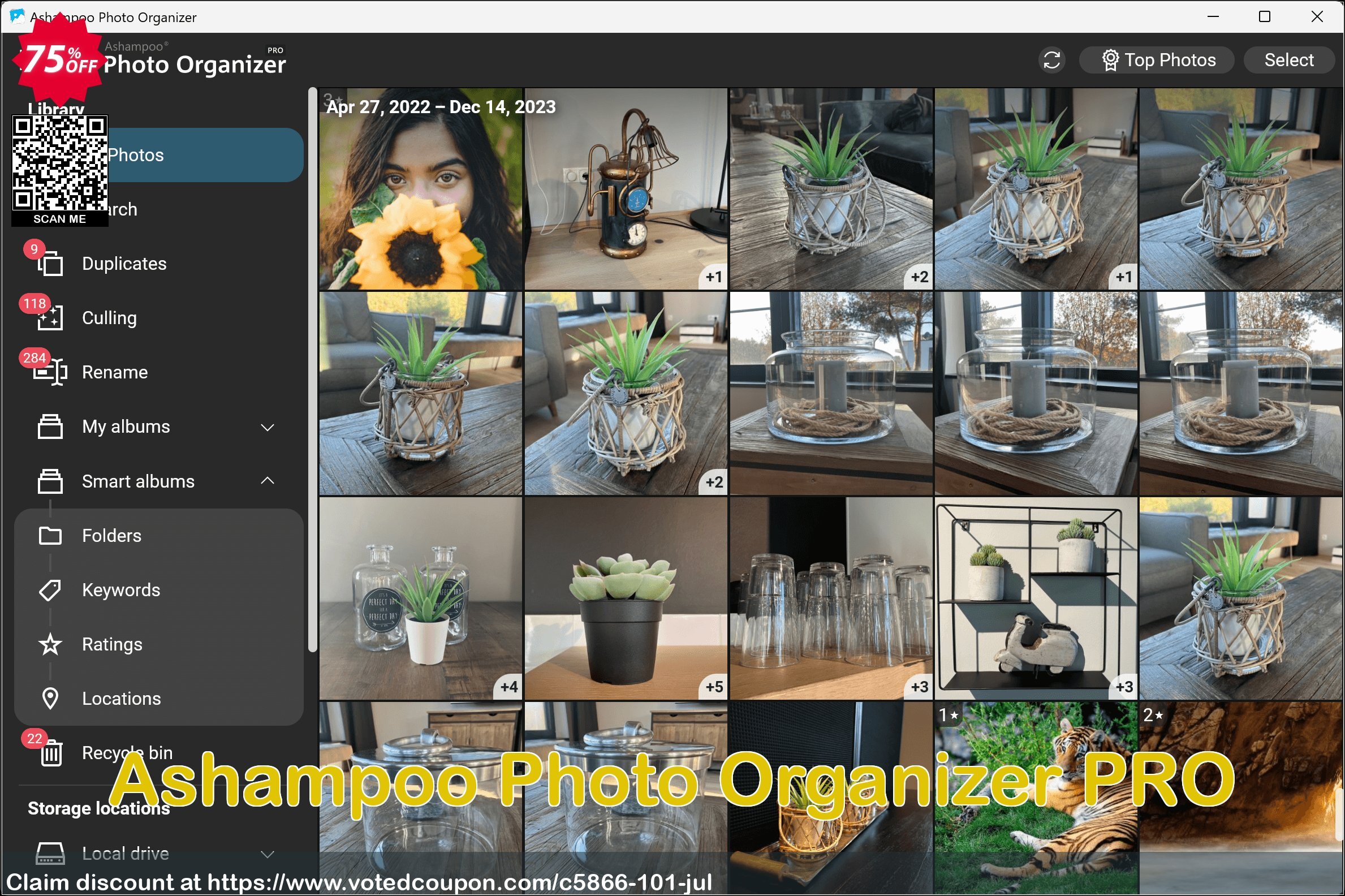Image resolution: width=1345 pixels, height=896 pixels.
Task: Open the Culling icon
Action: coord(50,318)
